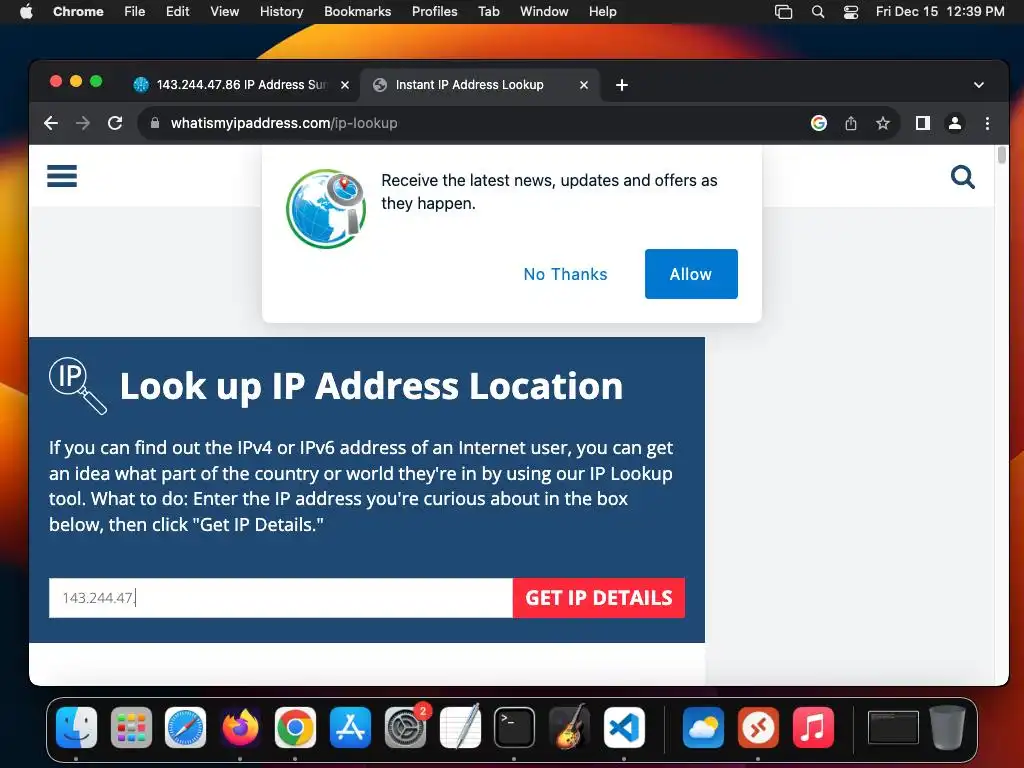1024x768 pixels.
Task: Click the page vertical scrollbar thumb
Action: click(1002, 155)
